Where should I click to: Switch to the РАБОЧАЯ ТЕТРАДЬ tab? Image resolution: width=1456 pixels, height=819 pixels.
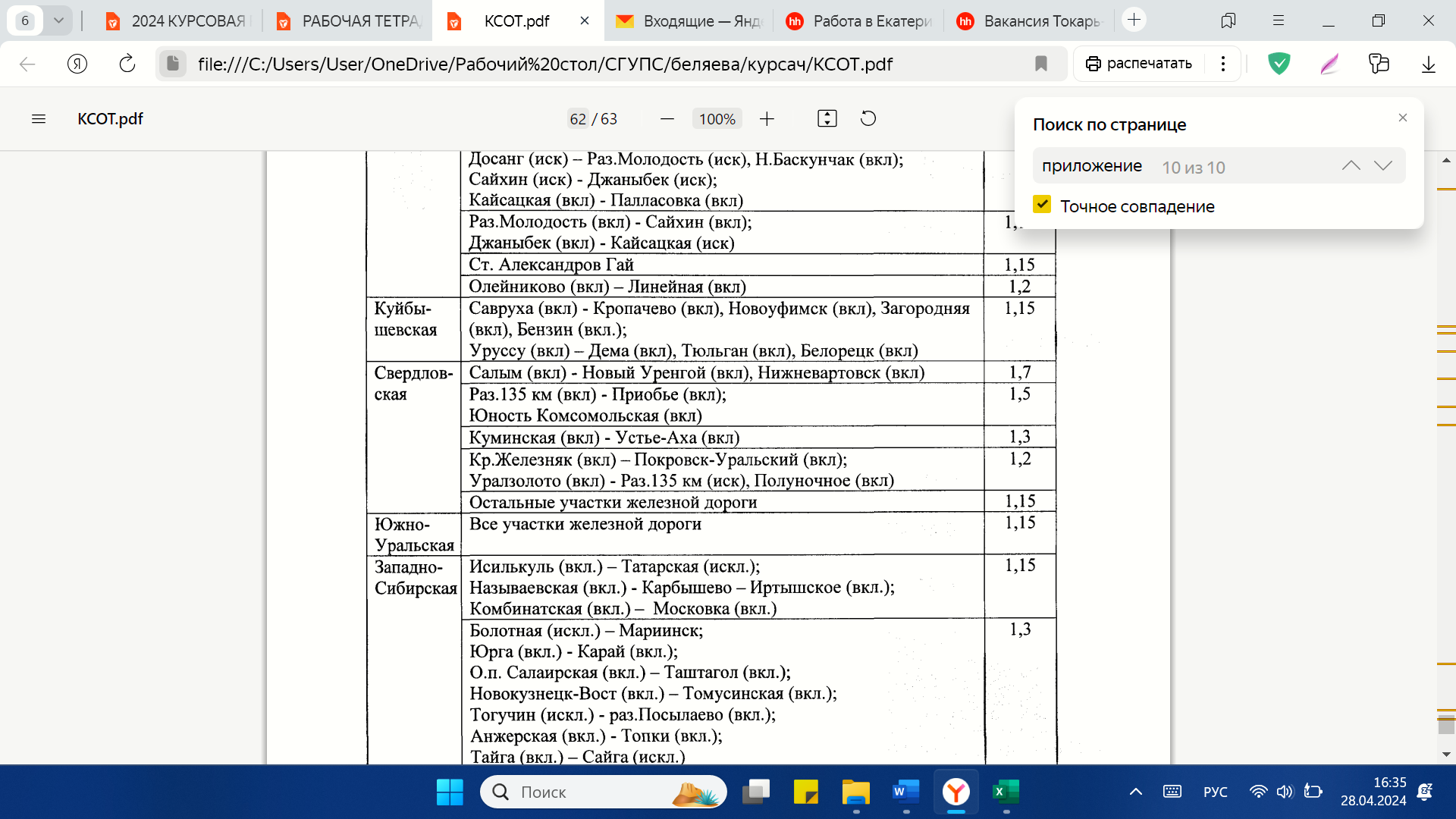(x=349, y=21)
